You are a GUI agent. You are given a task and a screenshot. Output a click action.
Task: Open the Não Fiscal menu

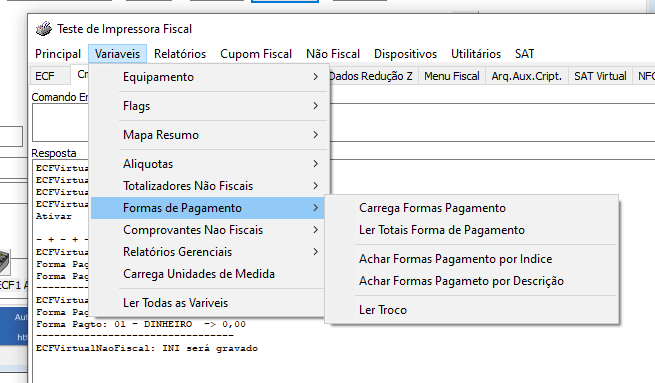click(333, 54)
